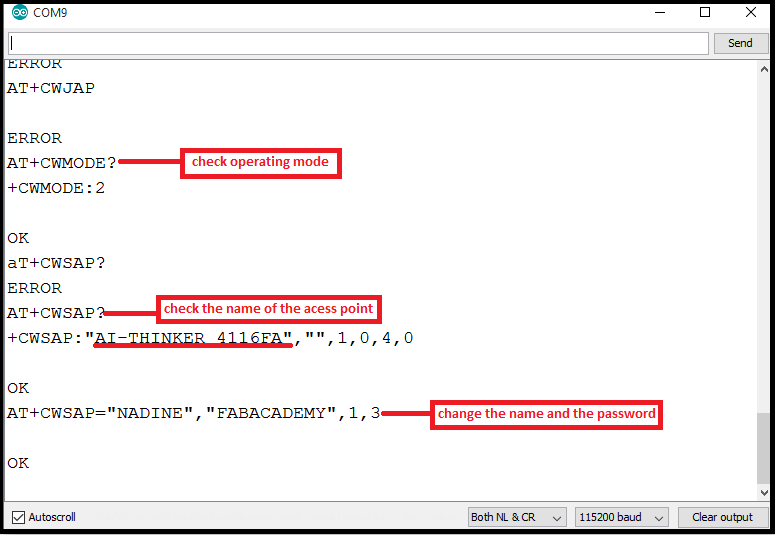
Task: Click the final OK response line
Action: (18, 463)
